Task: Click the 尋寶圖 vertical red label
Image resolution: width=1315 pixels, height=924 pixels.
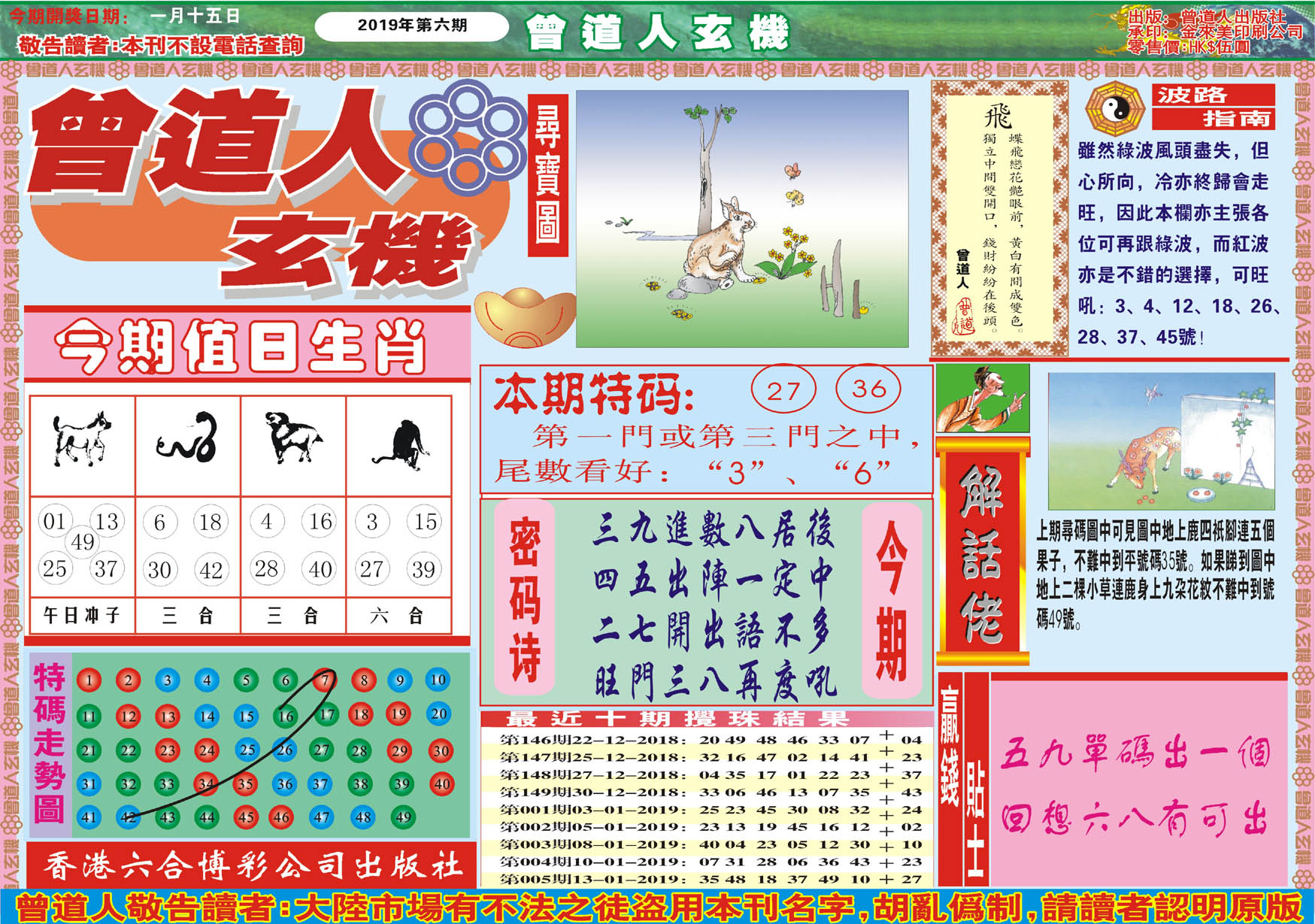Action: (547, 174)
